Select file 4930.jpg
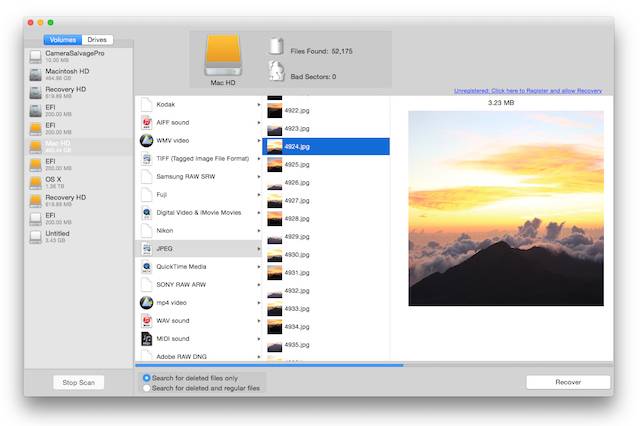The width and height of the screenshot is (641, 426). pyautogui.click(x=326, y=254)
